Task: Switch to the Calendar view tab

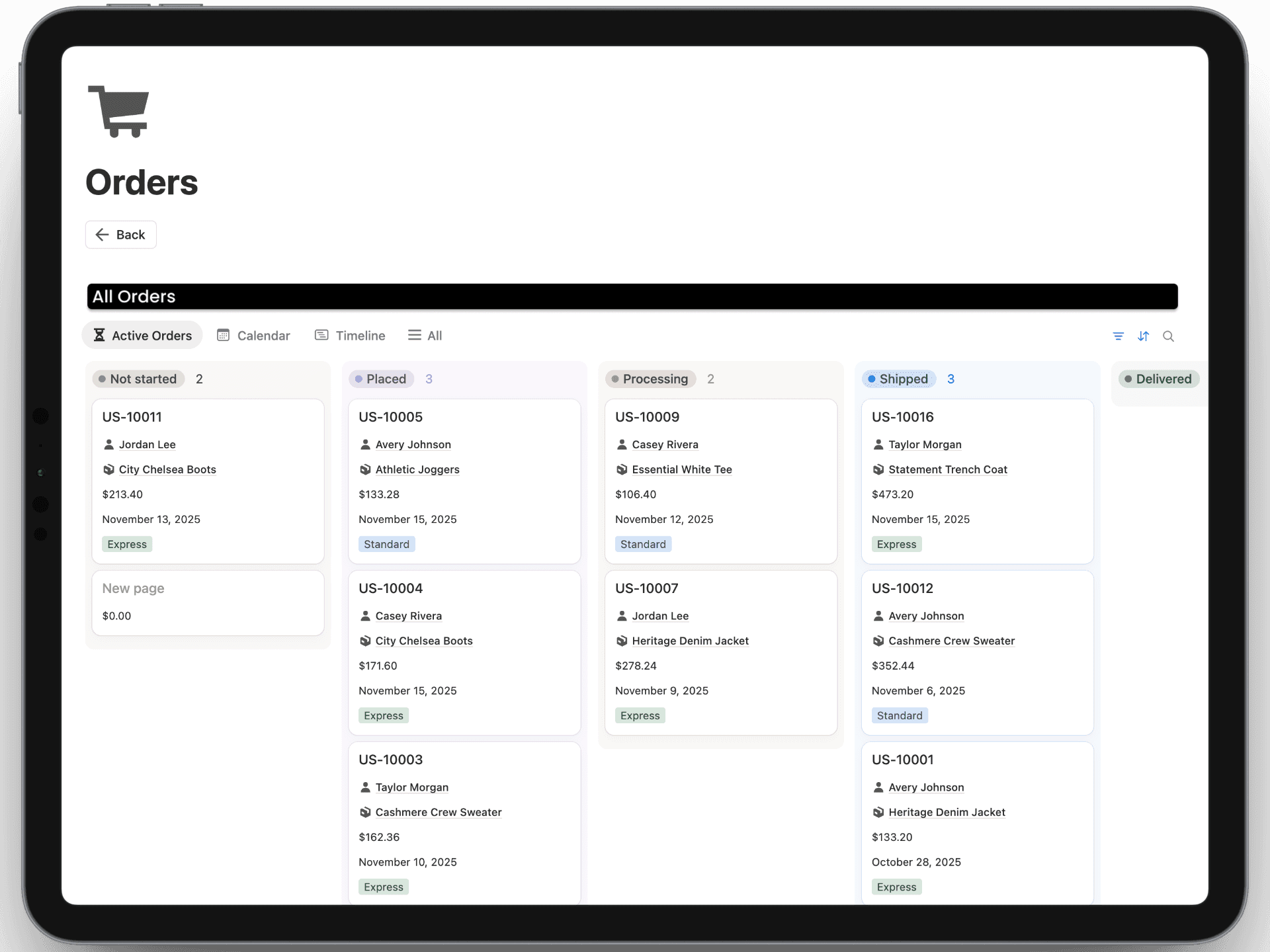Action: point(254,335)
